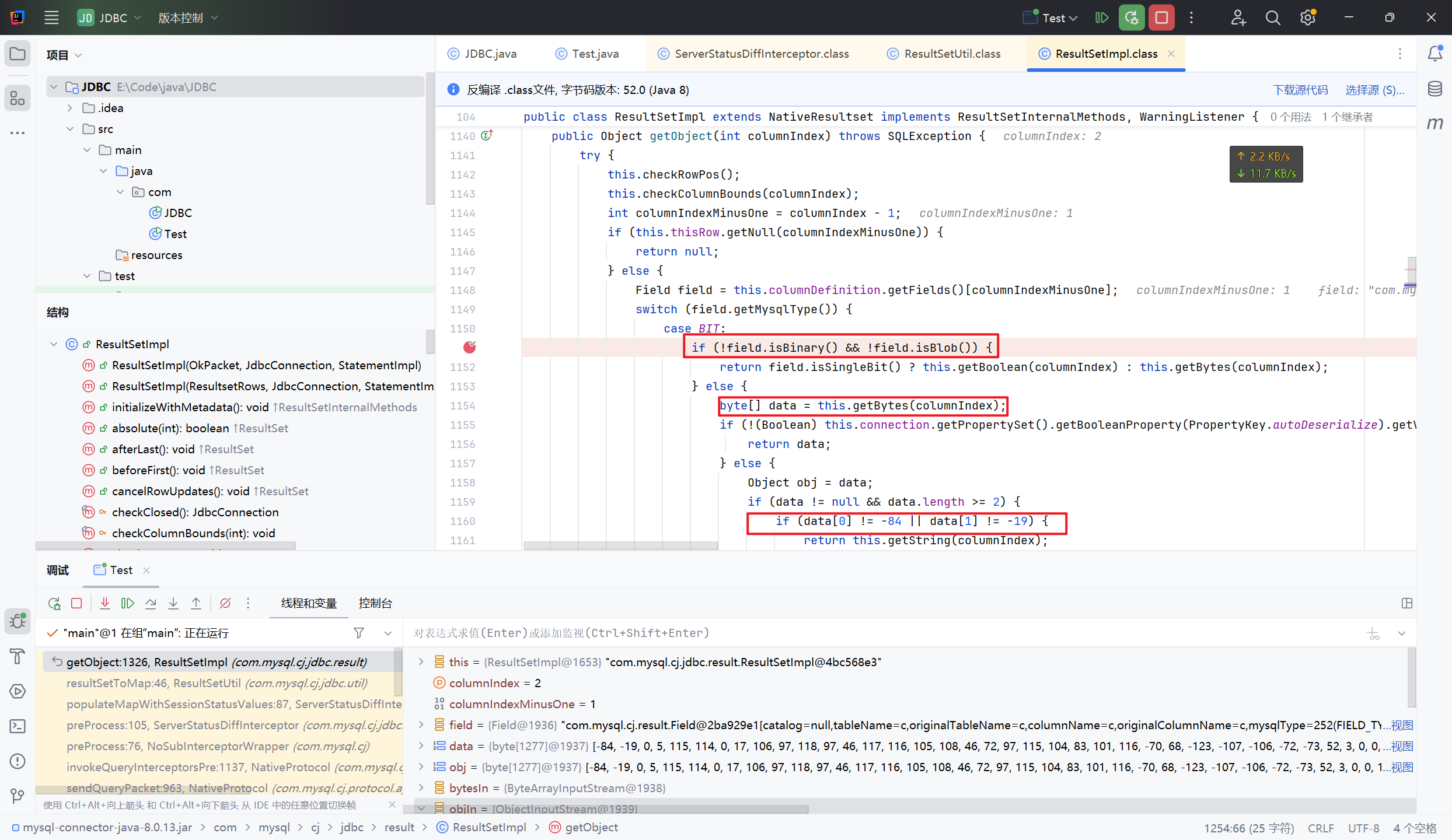Open the Build hammer tool window
The height and width of the screenshot is (840, 1452).
(x=18, y=656)
